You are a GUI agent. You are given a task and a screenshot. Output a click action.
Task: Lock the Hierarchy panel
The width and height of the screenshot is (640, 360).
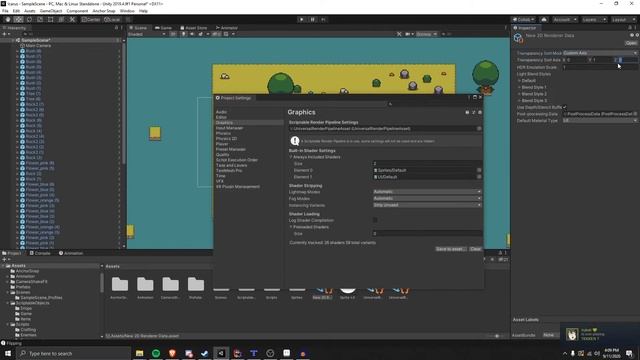116,28
